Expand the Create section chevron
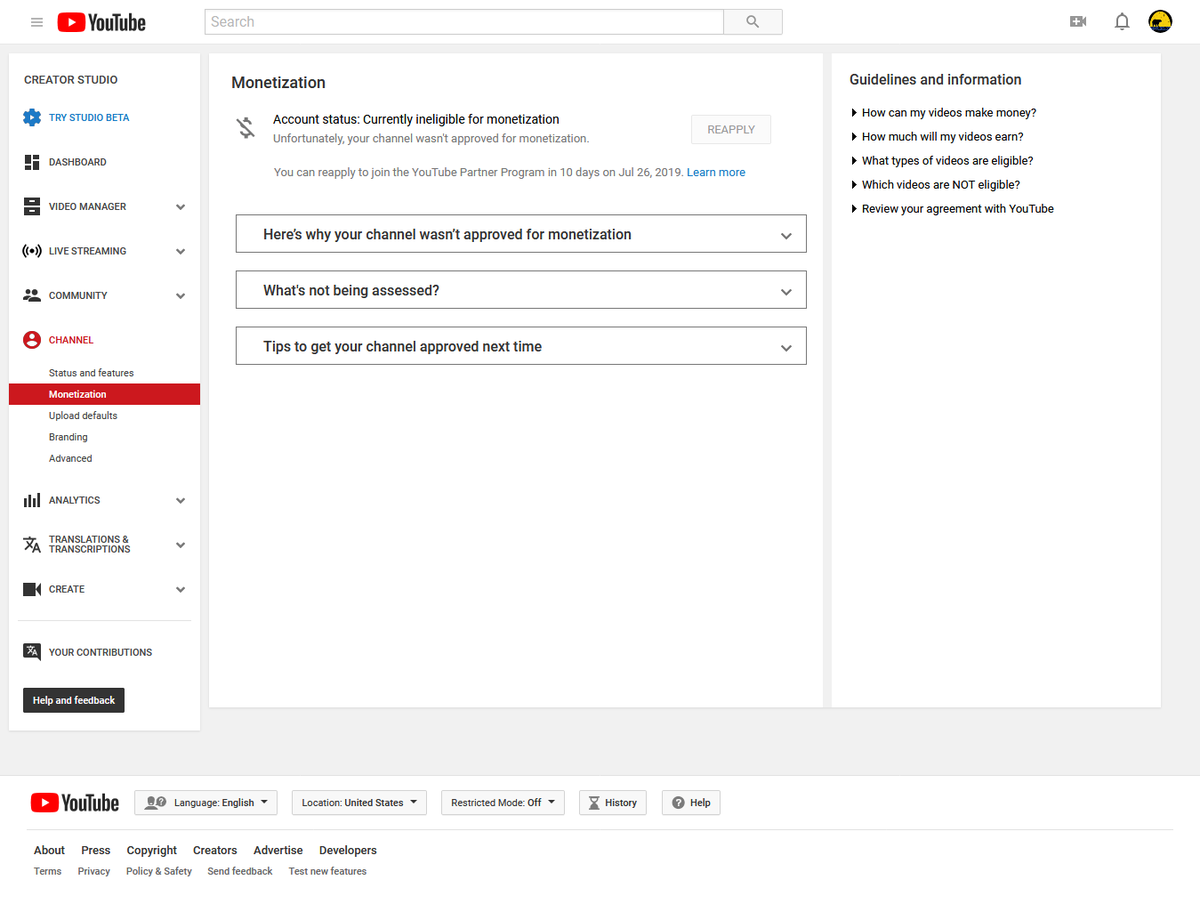 coord(181,590)
